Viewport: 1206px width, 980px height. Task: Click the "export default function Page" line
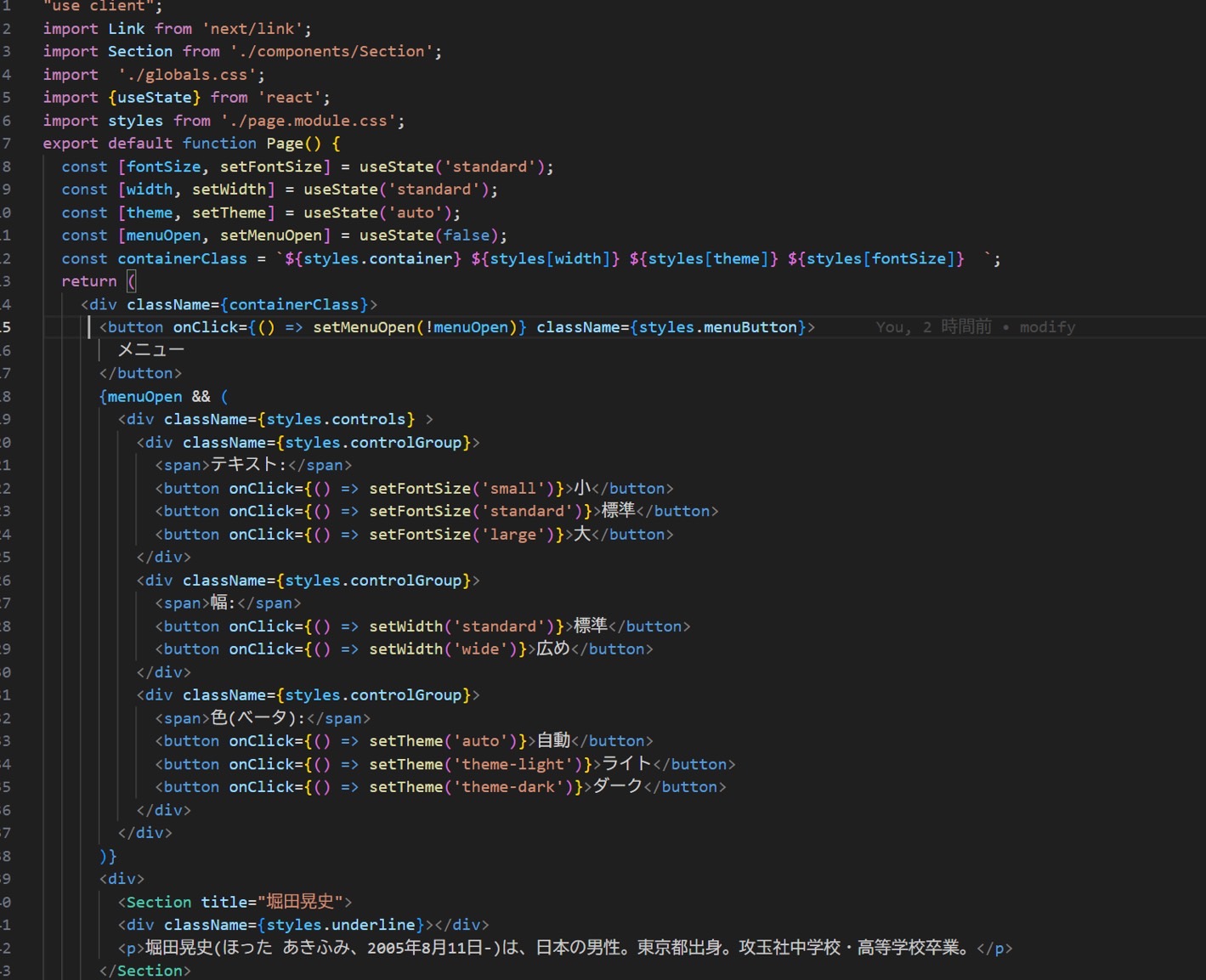click(191, 144)
